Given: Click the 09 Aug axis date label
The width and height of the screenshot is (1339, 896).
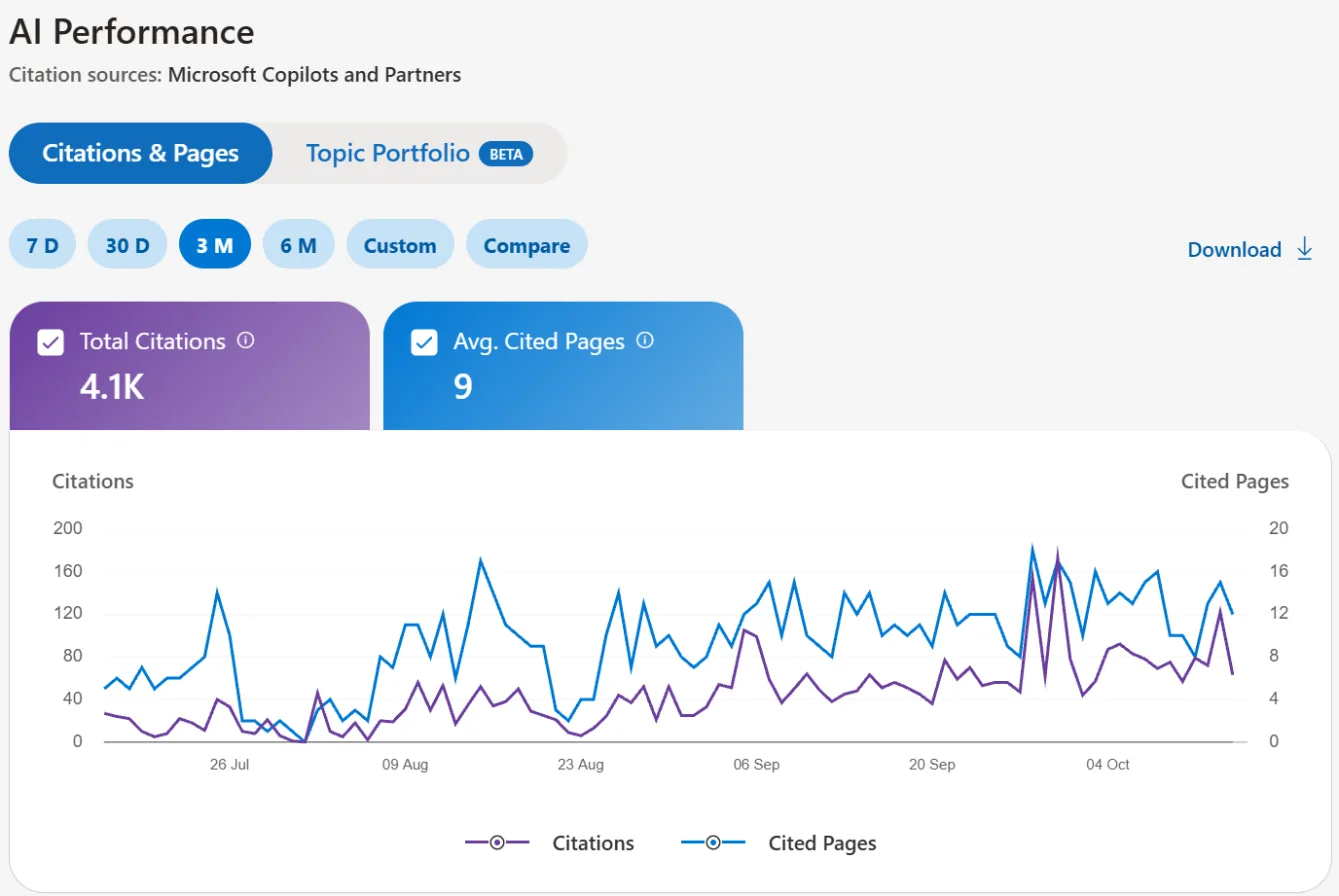Looking at the screenshot, I should click(x=405, y=765).
